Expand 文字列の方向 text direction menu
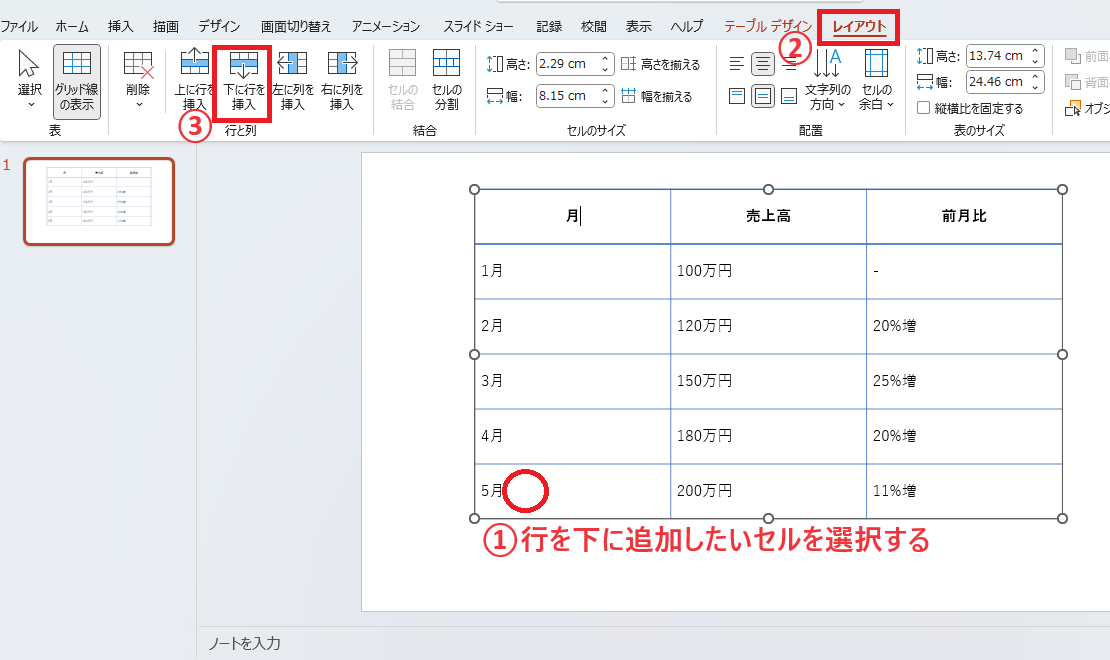Screen dimensions: 1110x660 827,80
